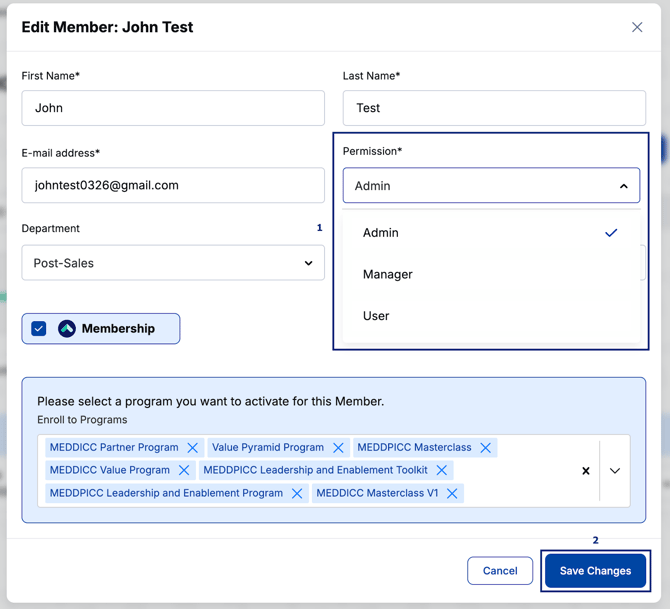Remove MEDDPICC Leadership and Enablement Toolkit tag
The width and height of the screenshot is (670, 609).
coord(442,470)
